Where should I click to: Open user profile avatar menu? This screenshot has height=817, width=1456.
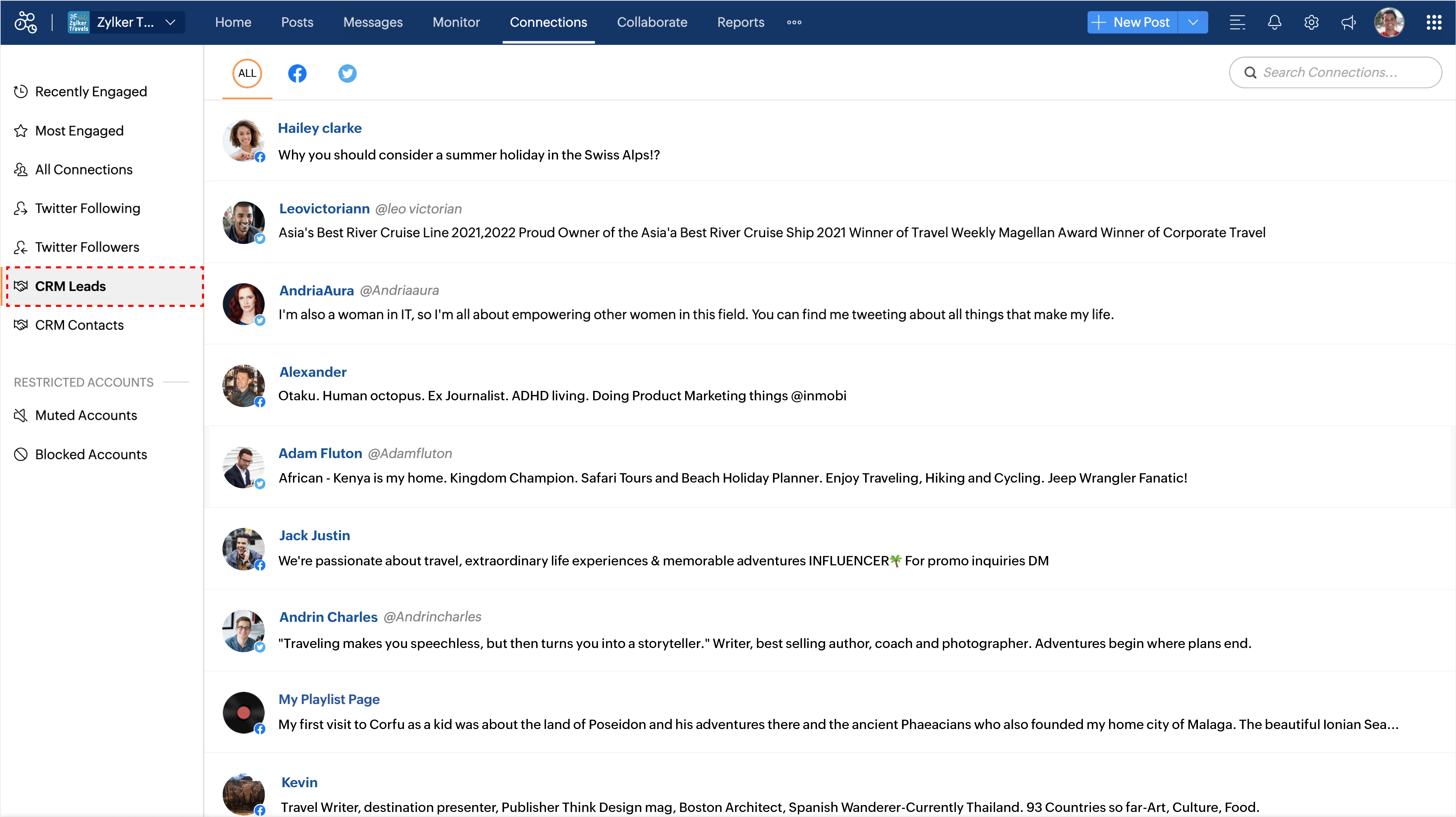(x=1389, y=22)
